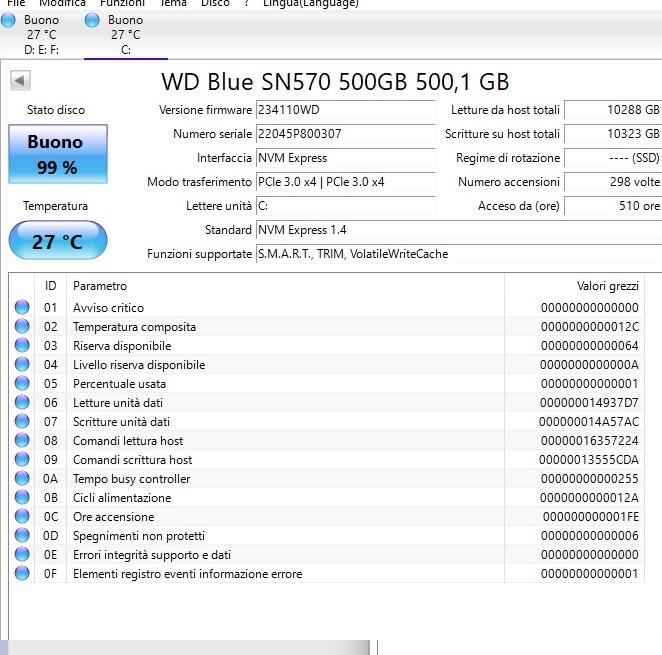Click the Versione firmware field 234110WD

[x=345, y=110]
